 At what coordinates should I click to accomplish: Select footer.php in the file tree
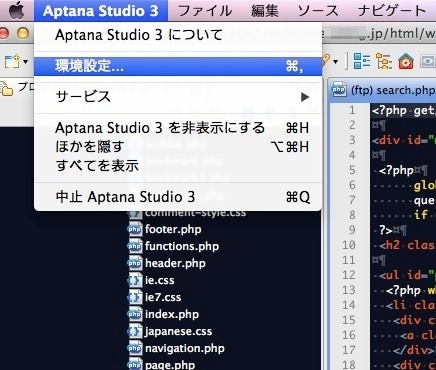point(173,229)
